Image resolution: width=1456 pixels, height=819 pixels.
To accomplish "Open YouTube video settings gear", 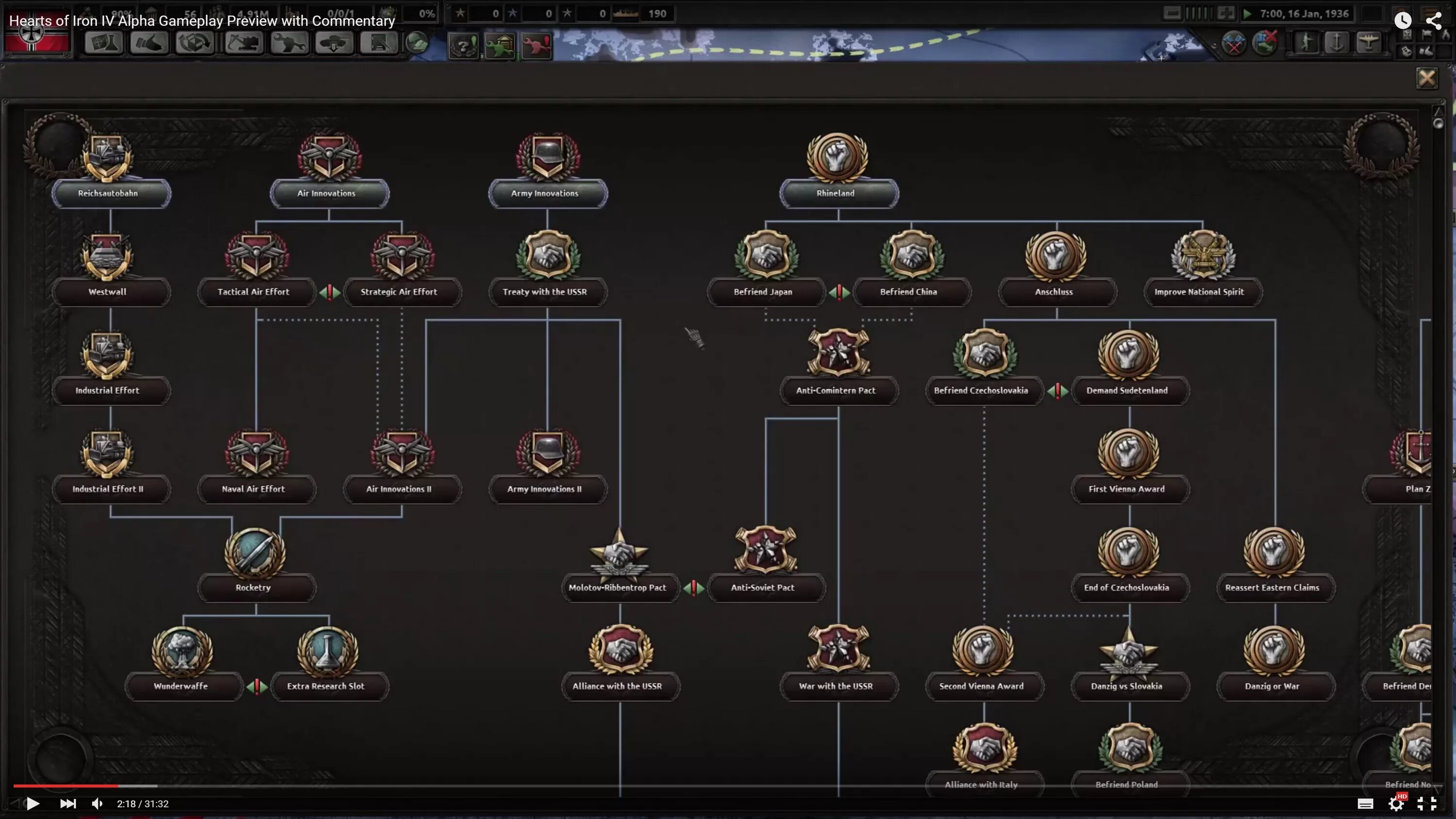I will pos(1397,803).
